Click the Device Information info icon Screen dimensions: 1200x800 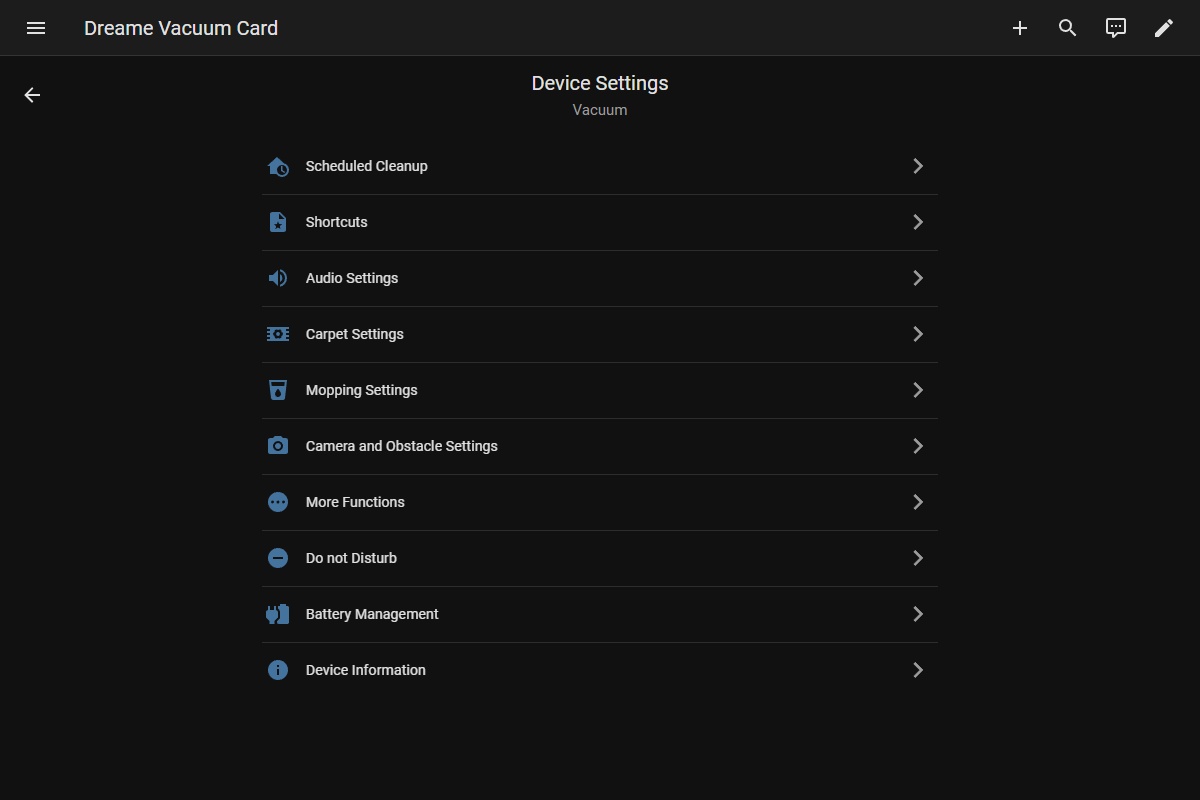(278, 670)
